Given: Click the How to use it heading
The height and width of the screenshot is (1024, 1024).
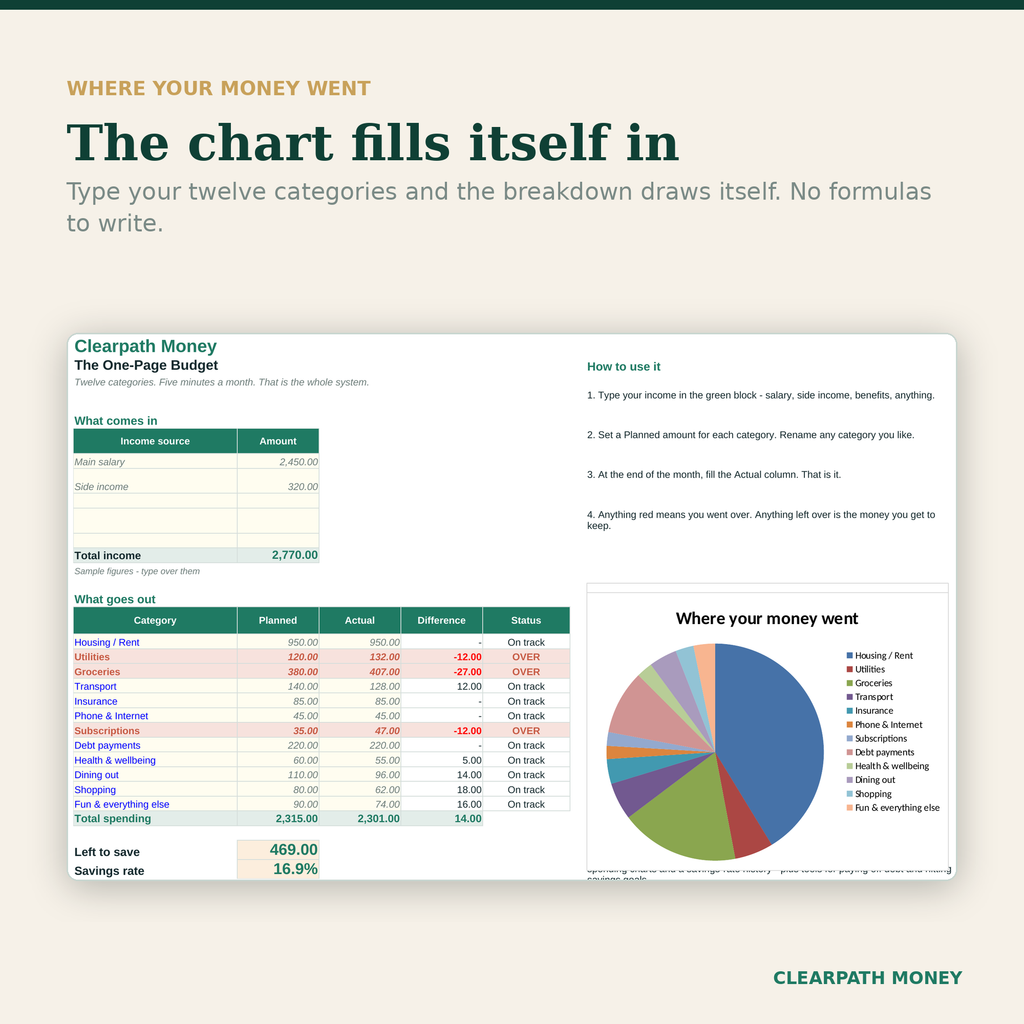Looking at the screenshot, I should 624,367.
